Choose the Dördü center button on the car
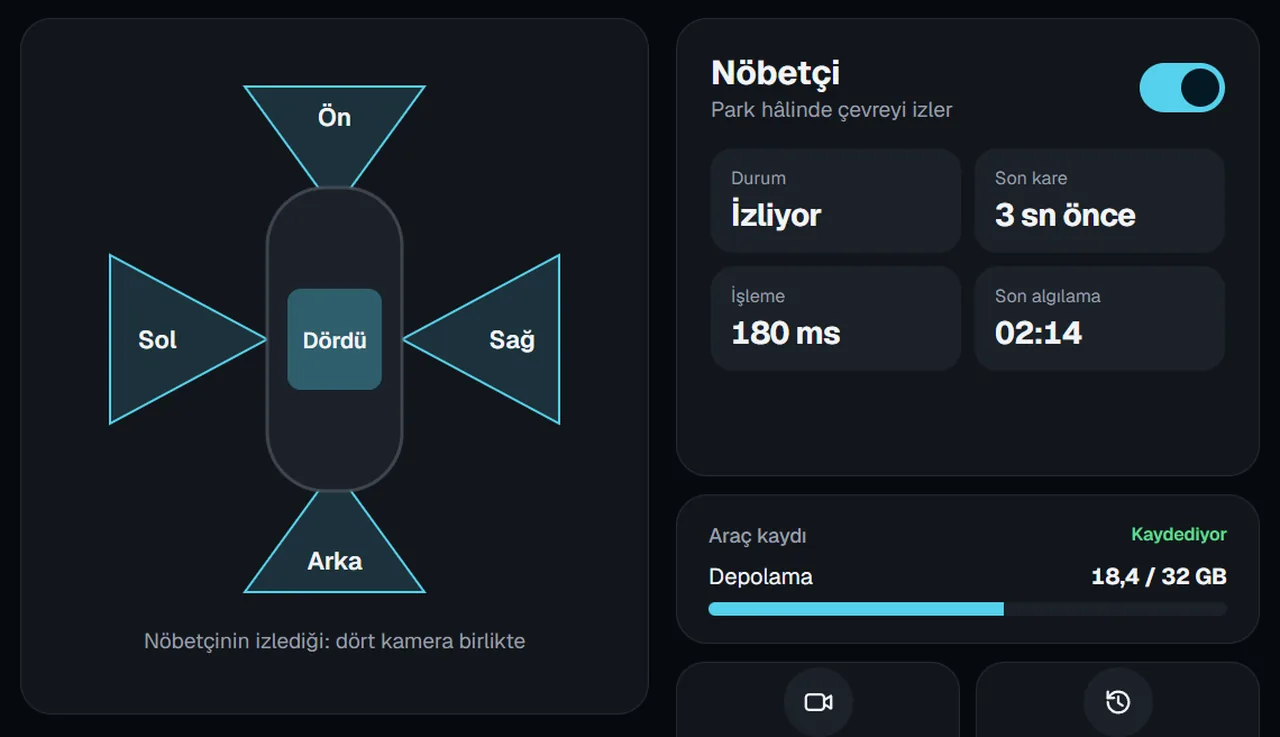 click(x=334, y=339)
